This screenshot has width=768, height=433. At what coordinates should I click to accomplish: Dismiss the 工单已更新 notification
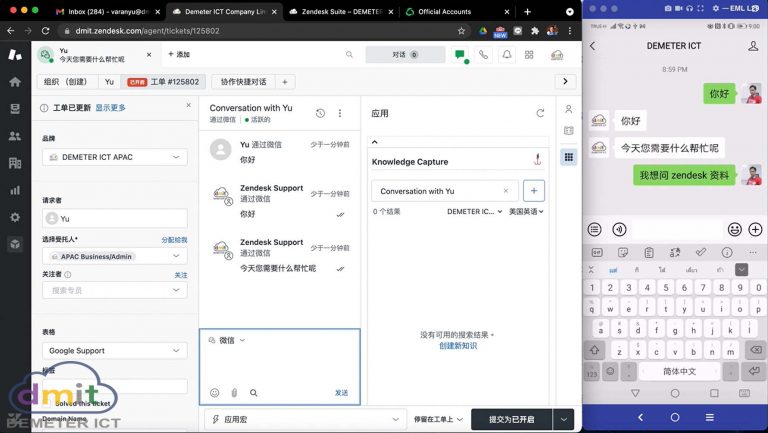pos(189,105)
